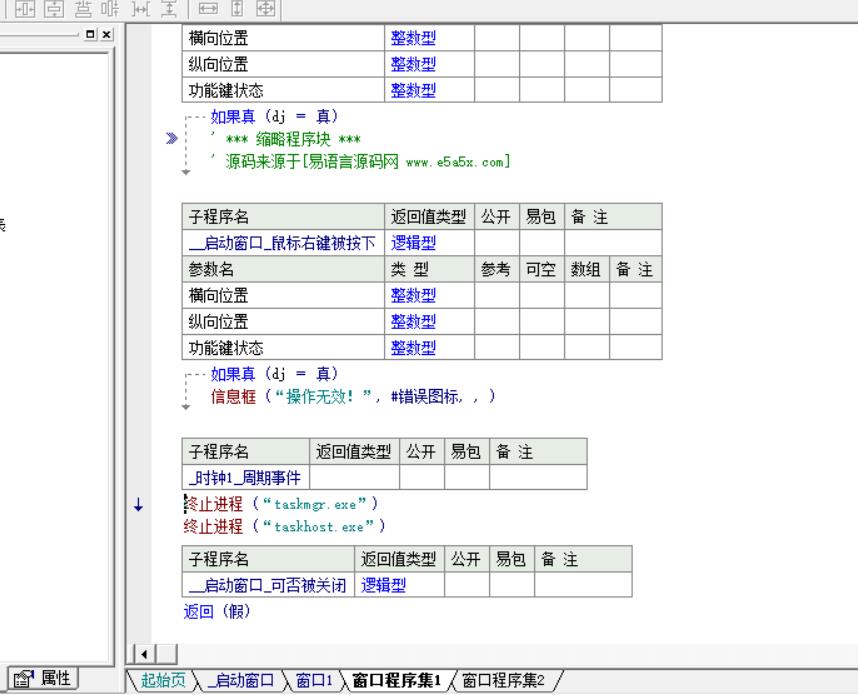Click the align right edges toolbar icon

[x=111, y=8]
